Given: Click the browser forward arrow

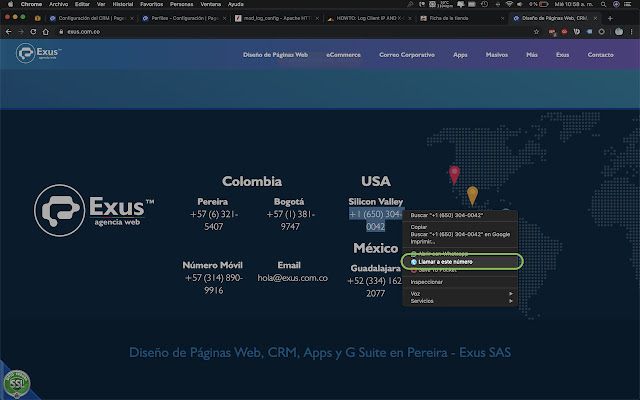Looking at the screenshot, I should click(21, 31).
